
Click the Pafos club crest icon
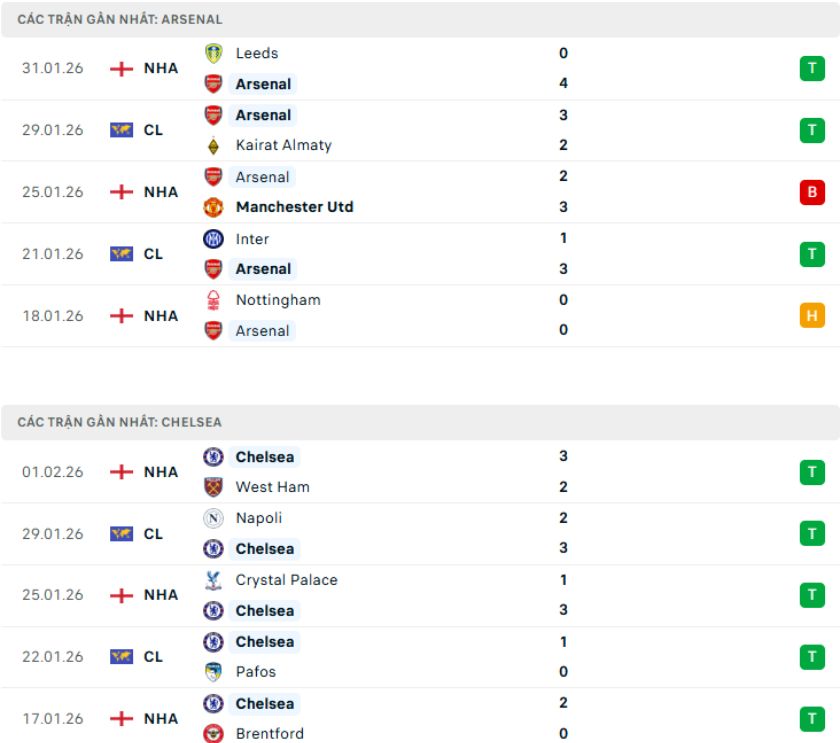(213, 672)
